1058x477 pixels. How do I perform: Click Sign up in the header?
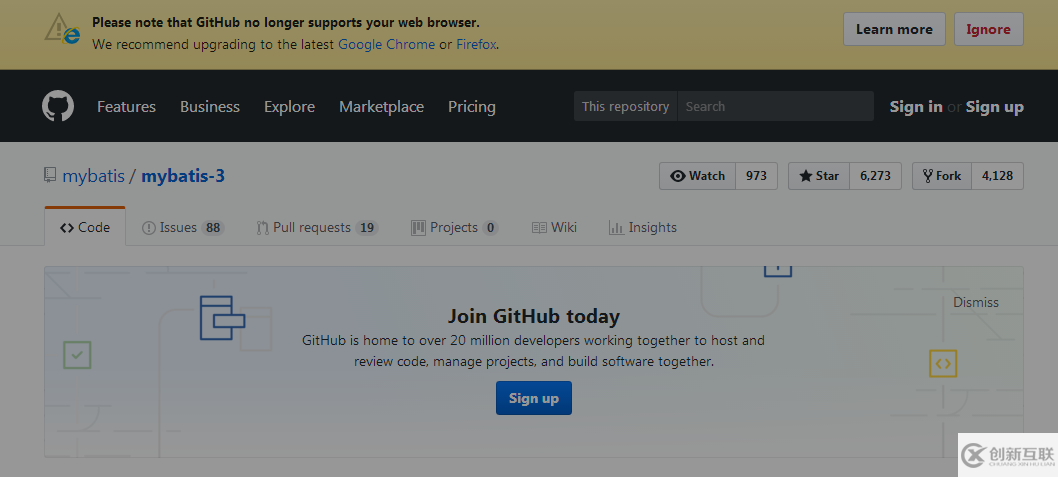(995, 107)
